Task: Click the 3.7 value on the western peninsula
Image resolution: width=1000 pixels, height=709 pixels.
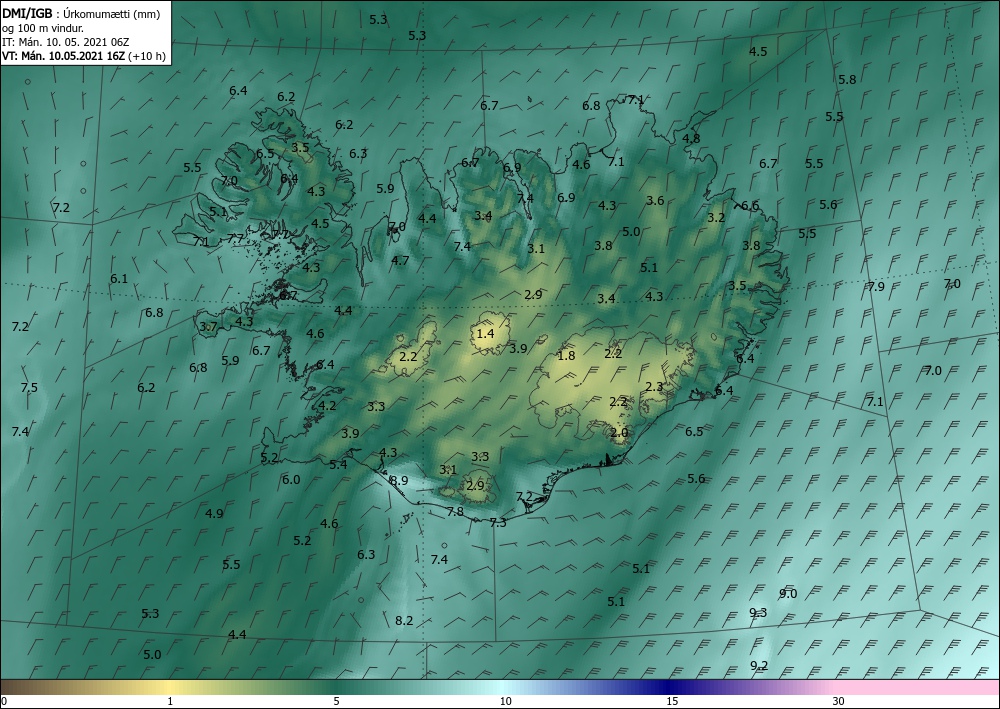Action: [209, 326]
